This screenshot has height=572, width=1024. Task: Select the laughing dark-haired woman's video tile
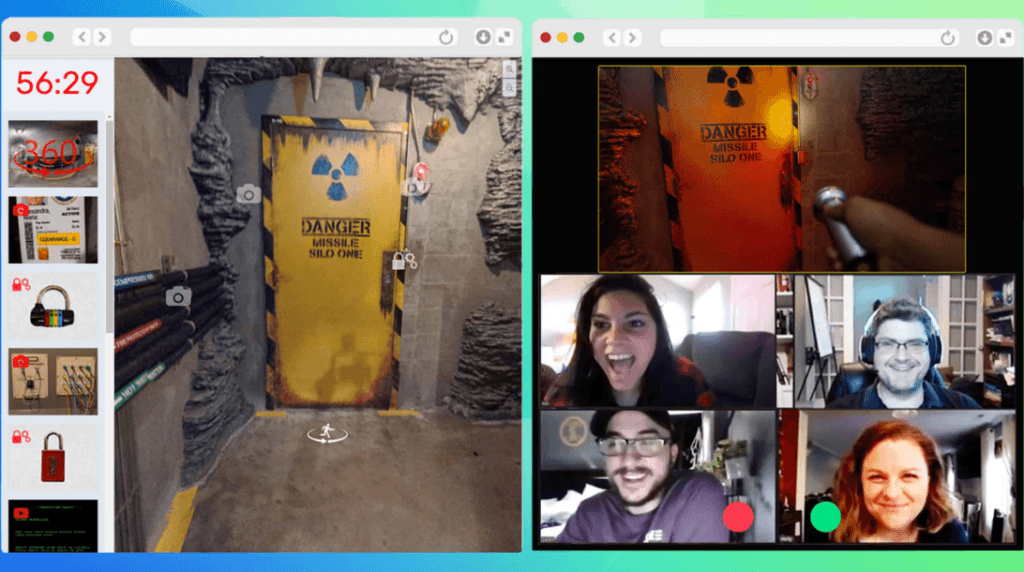(x=658, y=341)
